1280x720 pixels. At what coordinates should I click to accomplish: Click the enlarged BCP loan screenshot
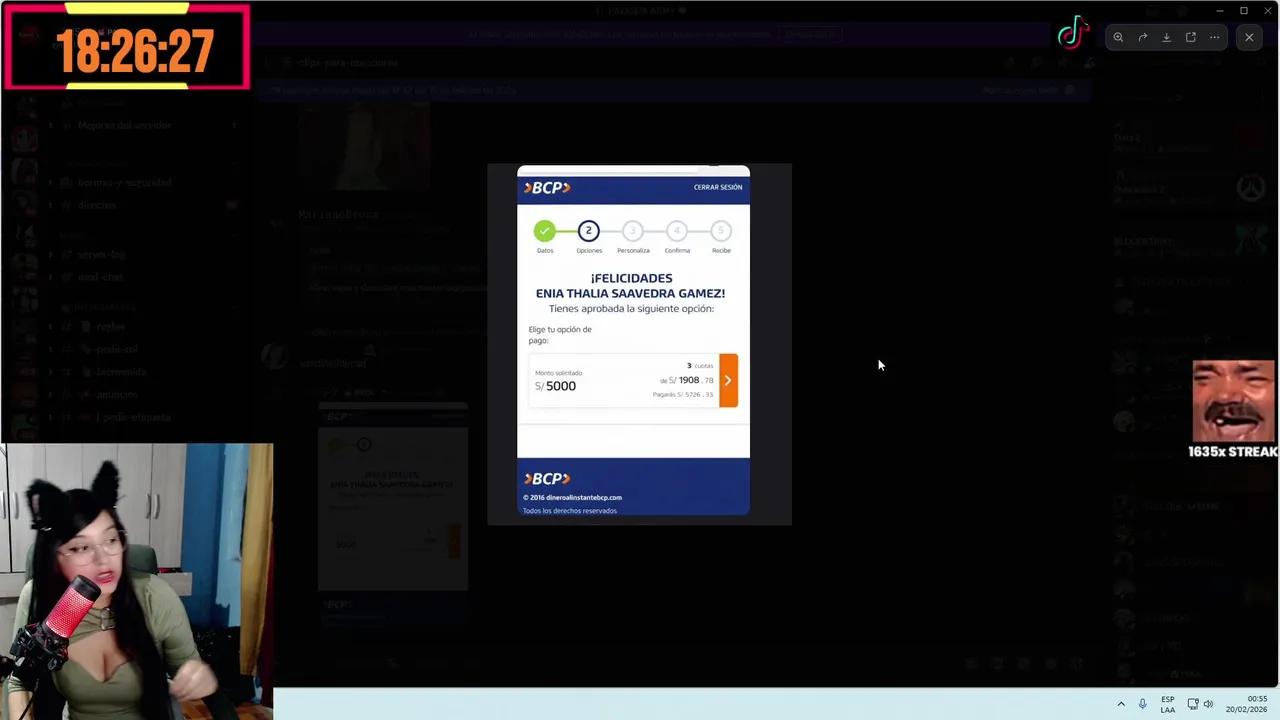pos(639,344)
